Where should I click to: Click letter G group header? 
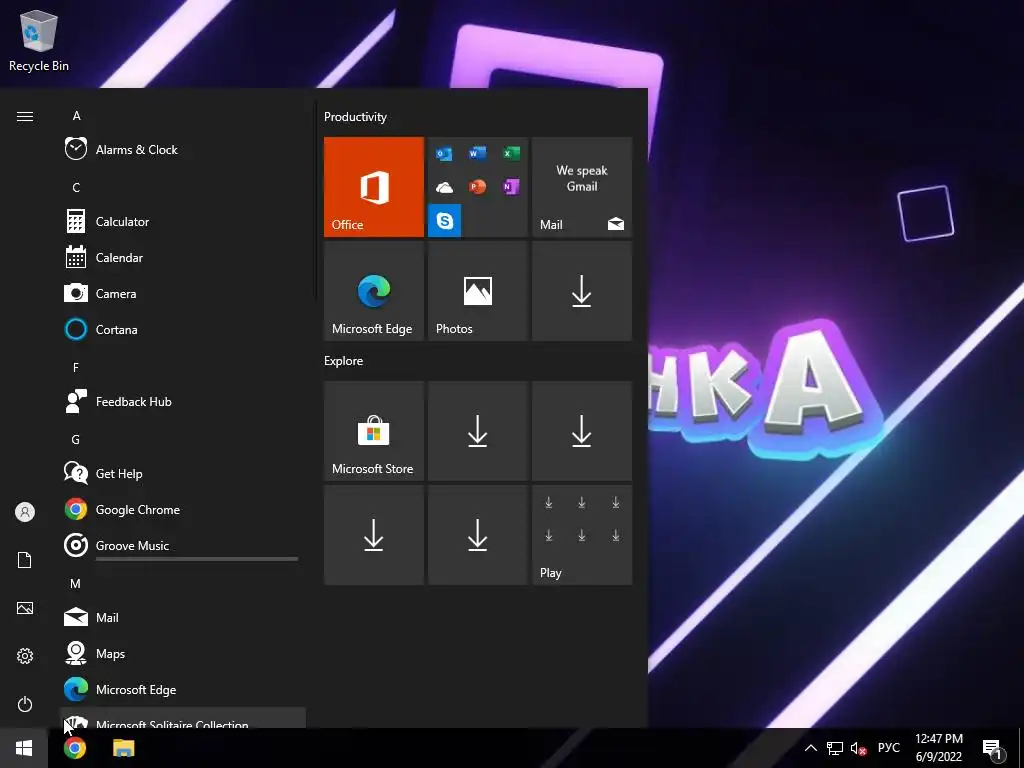[x=76, y=440]
